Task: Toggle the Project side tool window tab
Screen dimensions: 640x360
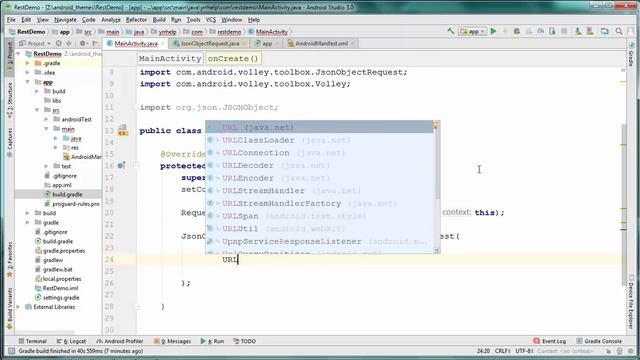Action: pos(9,56)
